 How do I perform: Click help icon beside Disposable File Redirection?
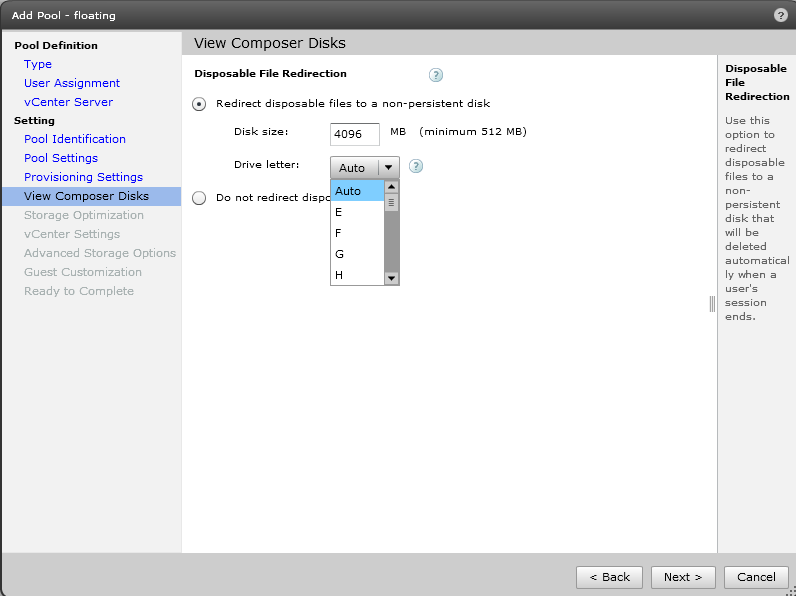tap(436, 75)
